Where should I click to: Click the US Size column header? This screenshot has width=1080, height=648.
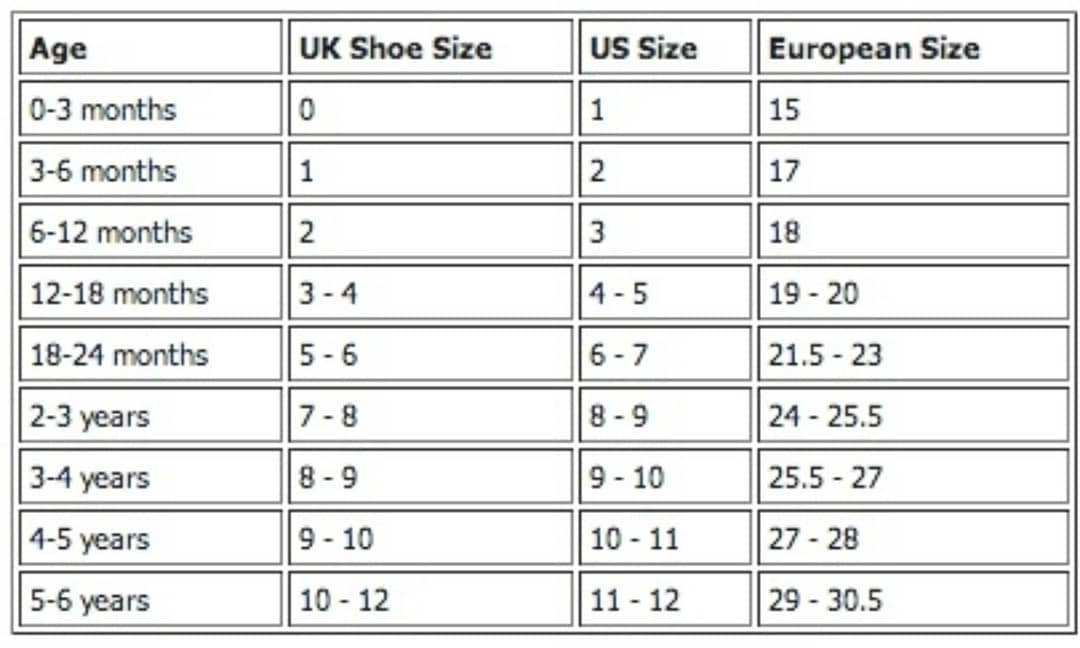tap(665, 47)
